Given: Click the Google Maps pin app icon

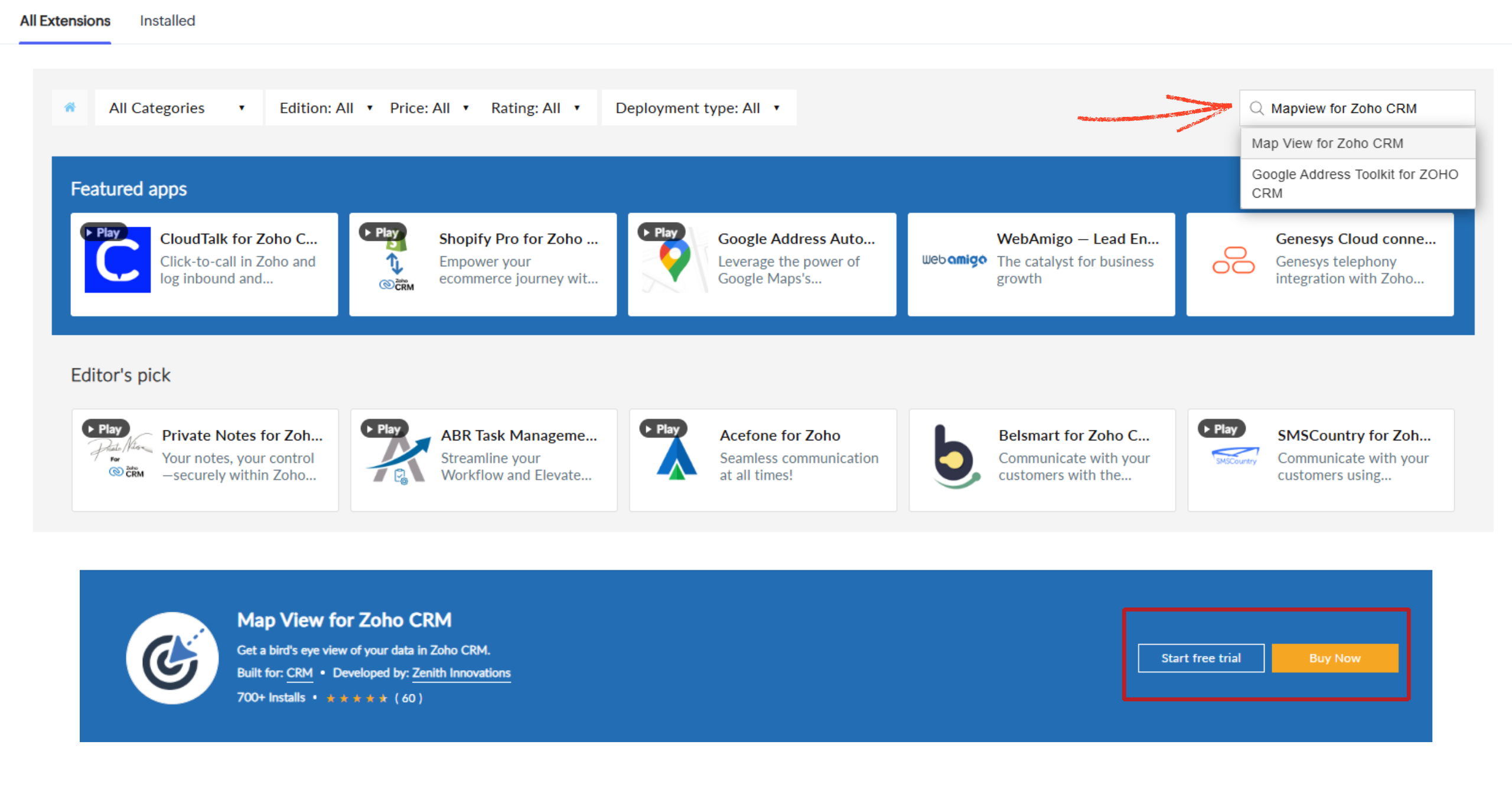Looking at the screenshot, I should tap(674, 262).
